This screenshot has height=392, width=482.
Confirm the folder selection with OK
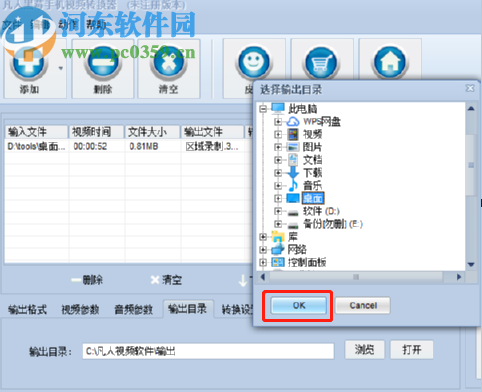[298, 306]
